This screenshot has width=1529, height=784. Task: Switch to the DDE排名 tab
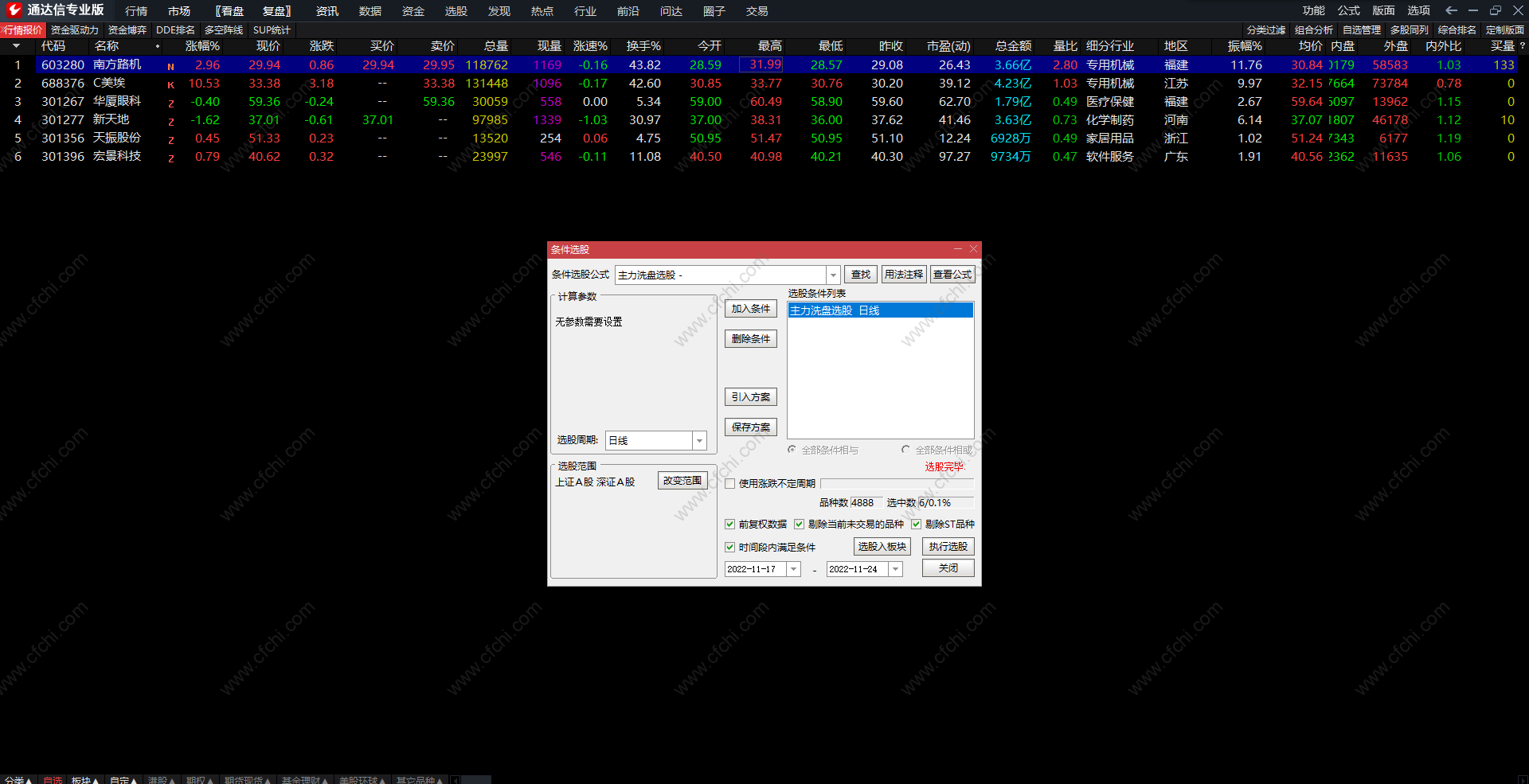[175, 30]
